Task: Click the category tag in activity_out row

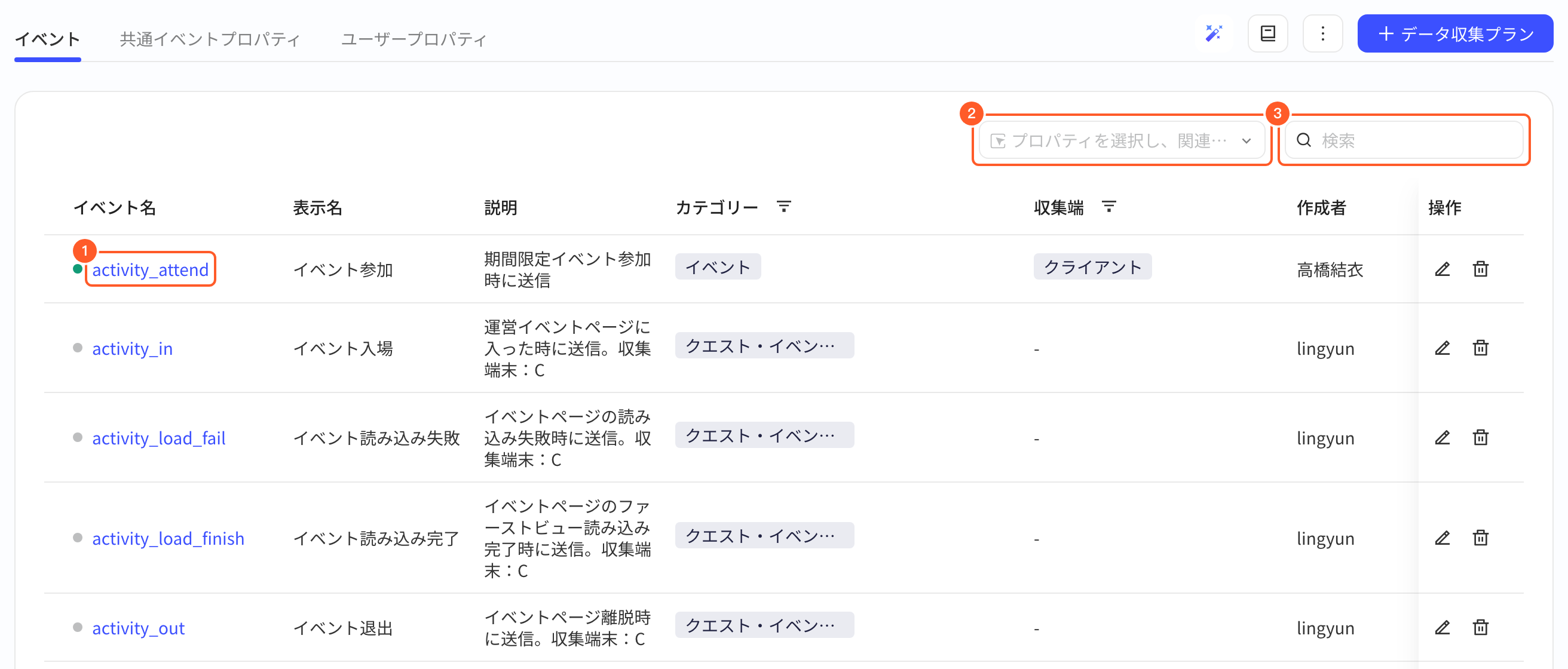Action: 764,625
